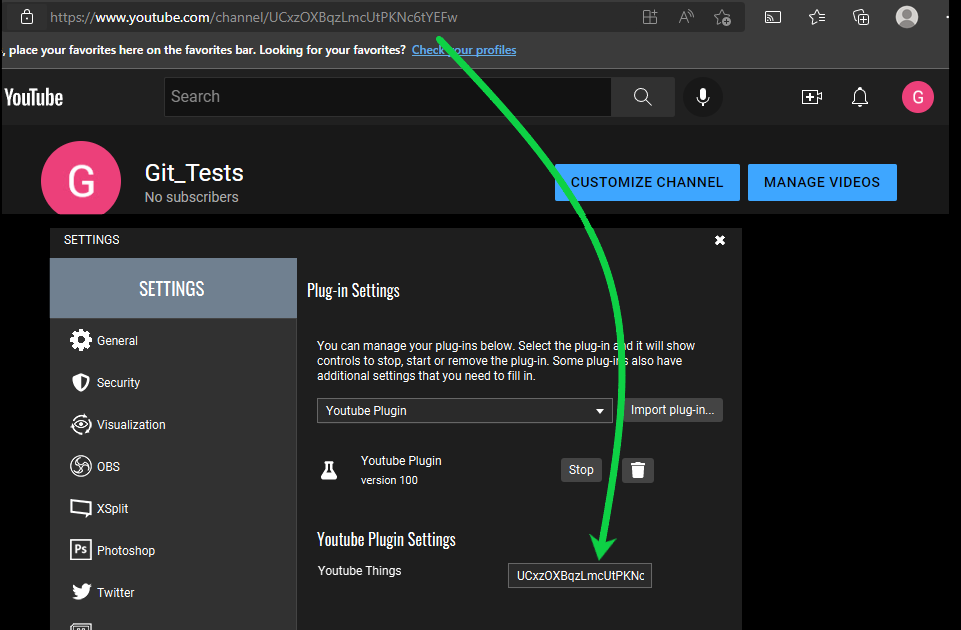Open General settings category
This screenshot has height=630, width=961.
[173, 340]
